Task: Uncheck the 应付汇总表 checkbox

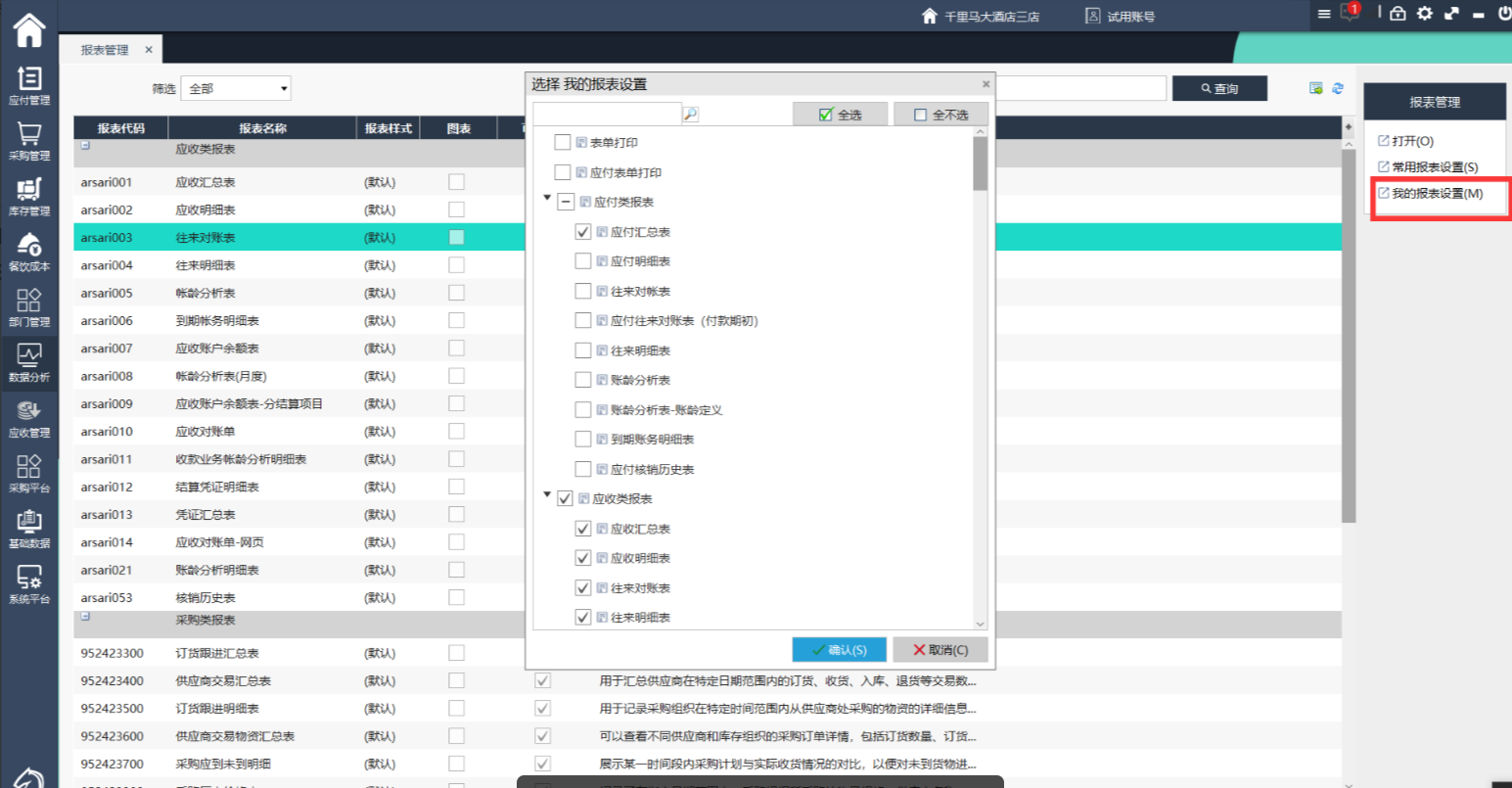Action: click(583, 232)
